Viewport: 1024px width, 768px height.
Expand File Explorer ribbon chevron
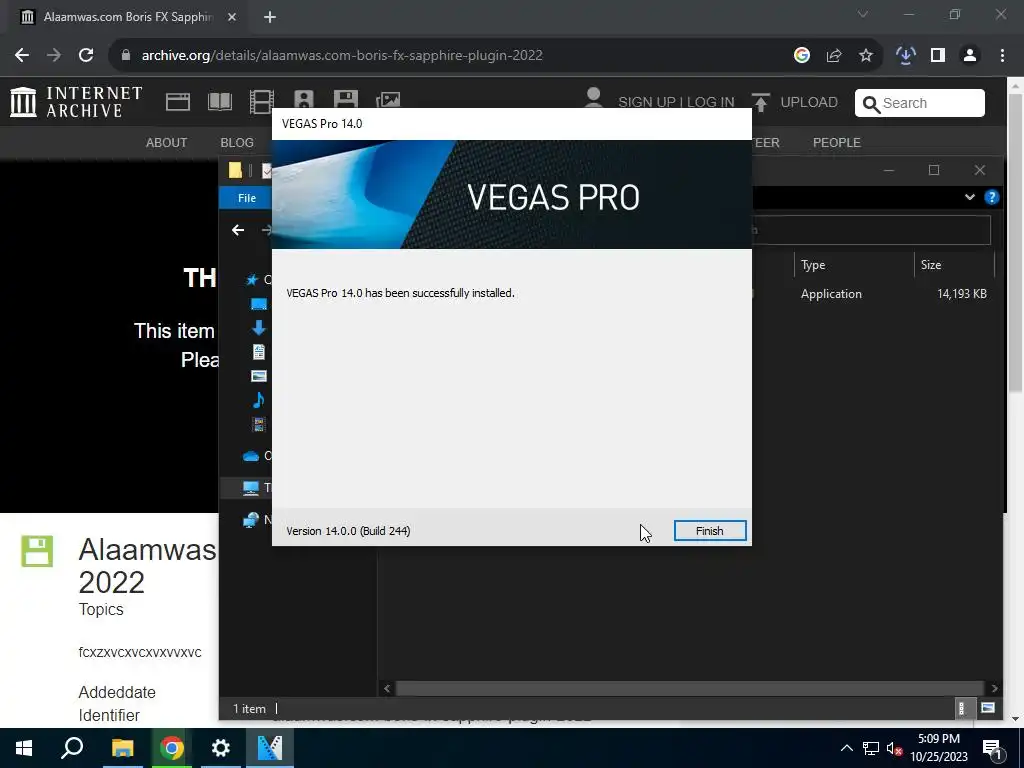coord(970,197)
